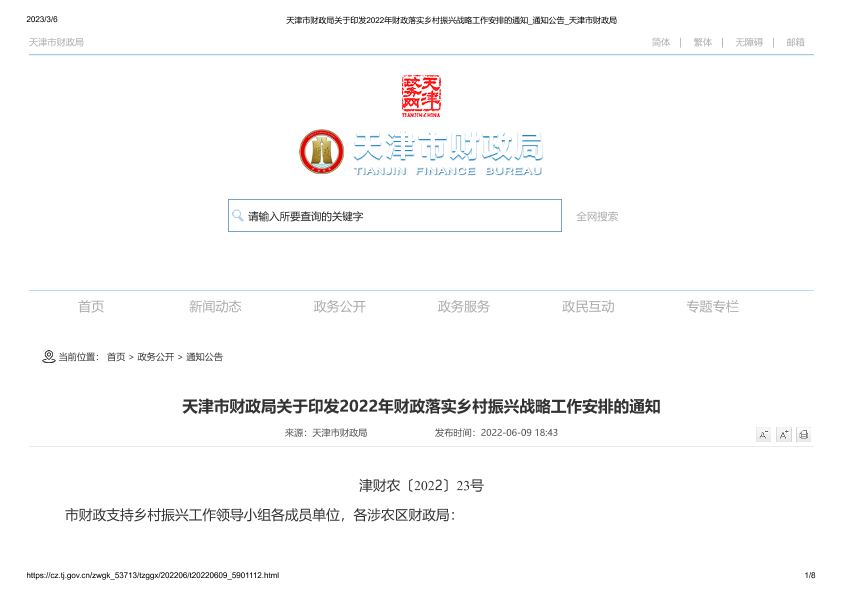The image size is (841, 594).
Task: Open the 政民互动 section
Action: click(x=588, y=307)
